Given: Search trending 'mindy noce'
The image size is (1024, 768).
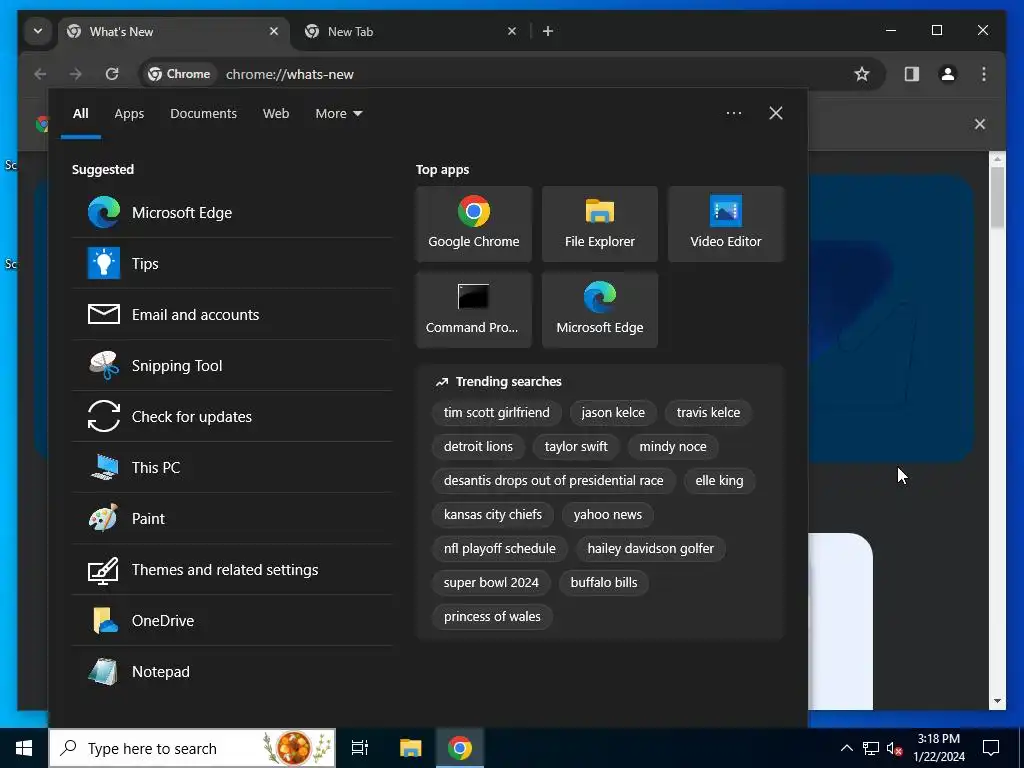Looking at the screenshot, I should coord(673,447).
